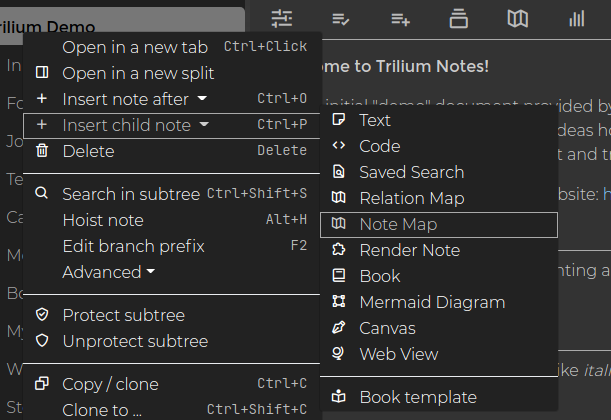Expand the Advanced submenu arrow

pos(151,271)
